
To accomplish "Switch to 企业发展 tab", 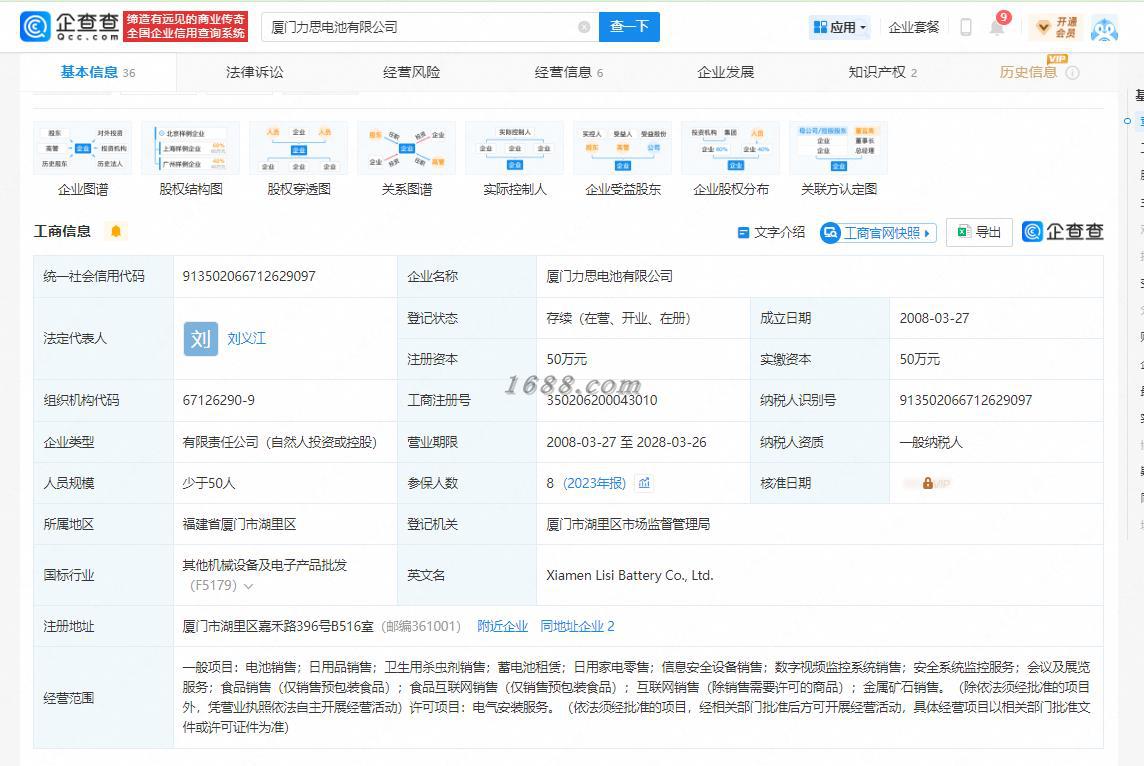I will coord(725,72).
